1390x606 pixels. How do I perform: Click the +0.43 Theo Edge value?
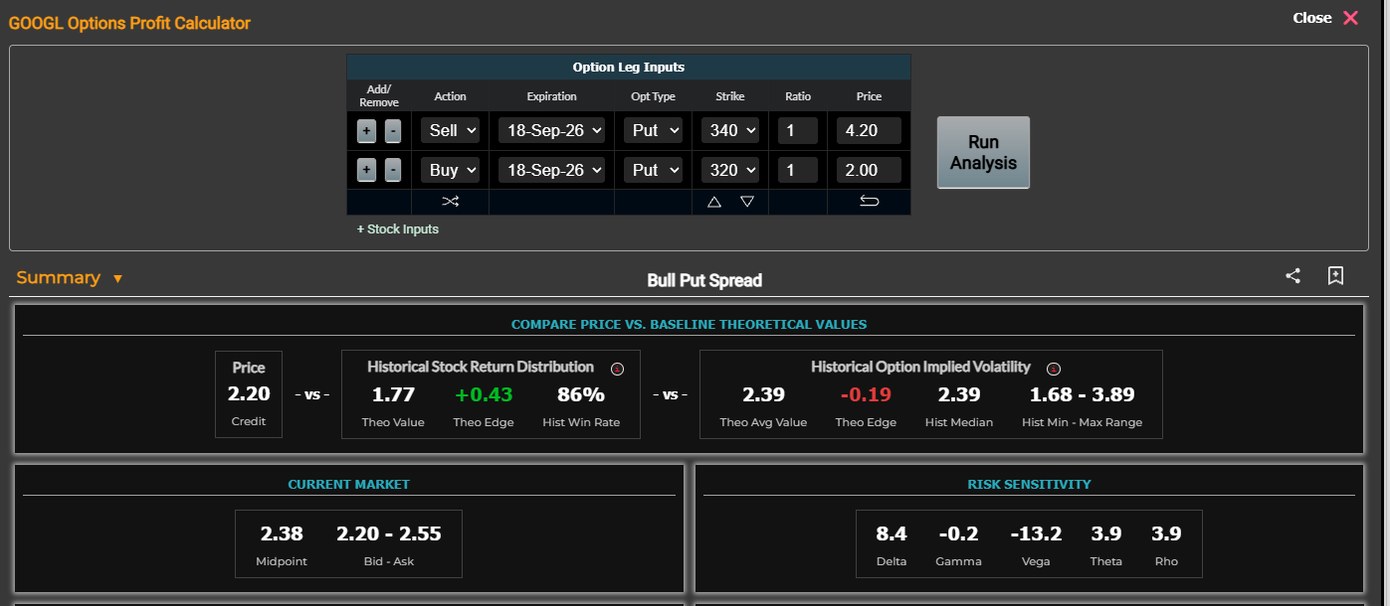[483, 395]
